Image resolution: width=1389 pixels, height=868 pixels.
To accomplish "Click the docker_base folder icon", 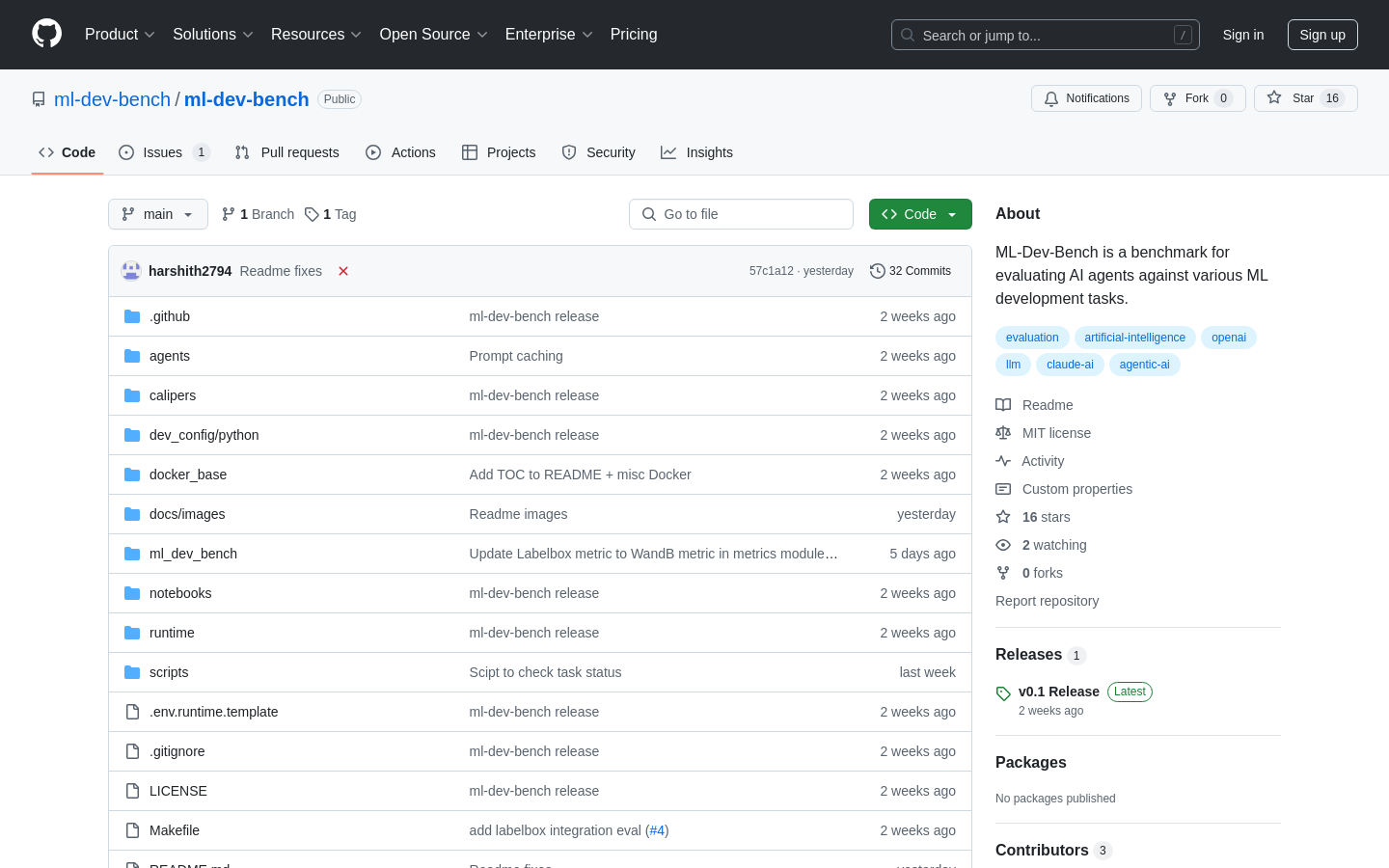I will click(x=132, y=475).
